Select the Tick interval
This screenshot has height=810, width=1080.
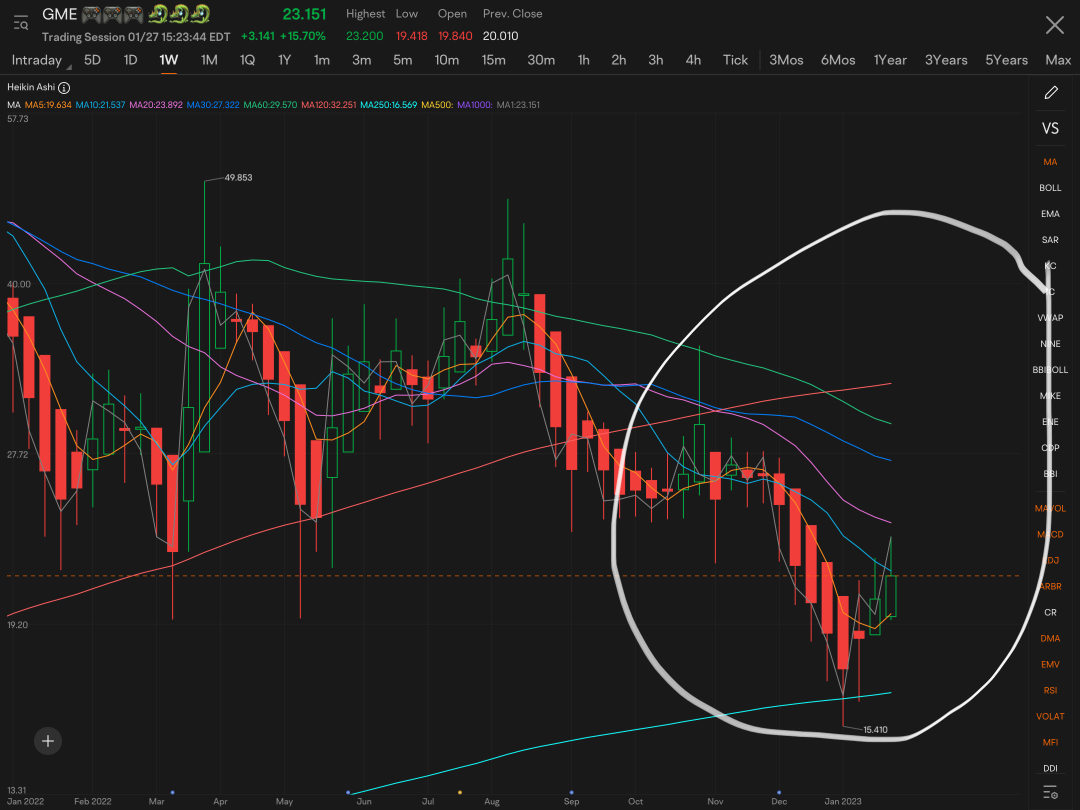735,60
